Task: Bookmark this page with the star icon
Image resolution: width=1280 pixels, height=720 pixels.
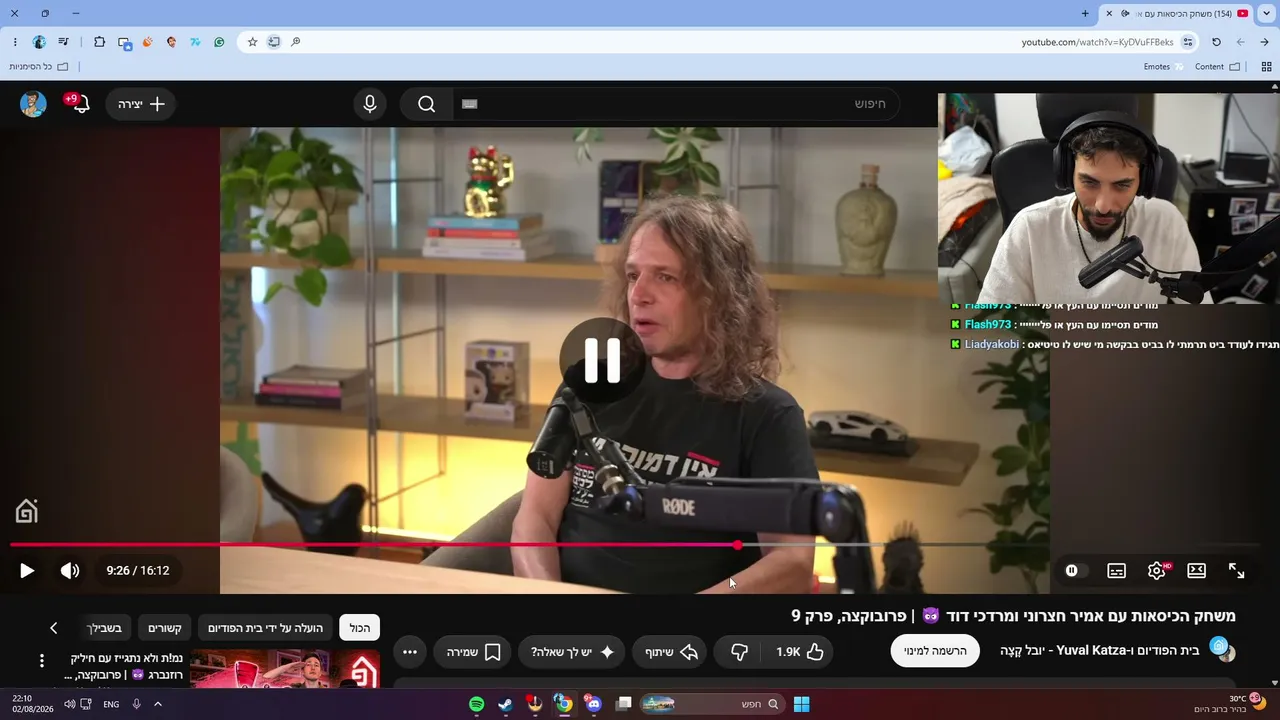Action: pos(252,42)
